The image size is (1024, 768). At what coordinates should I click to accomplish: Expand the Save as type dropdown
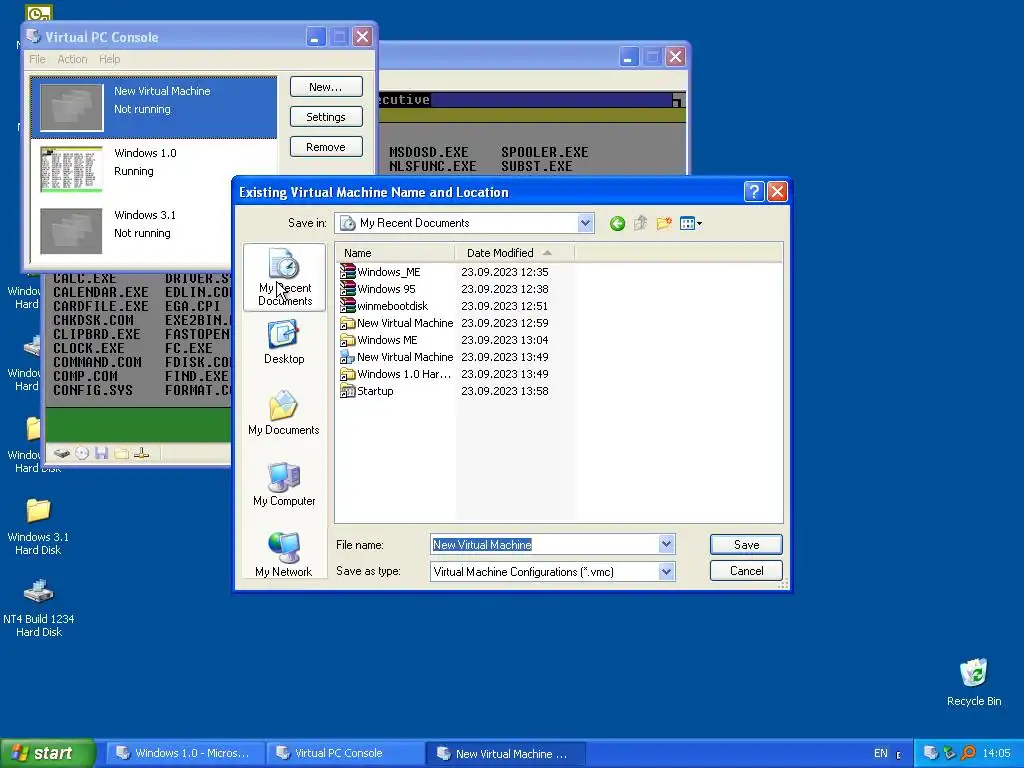point(666,571)
